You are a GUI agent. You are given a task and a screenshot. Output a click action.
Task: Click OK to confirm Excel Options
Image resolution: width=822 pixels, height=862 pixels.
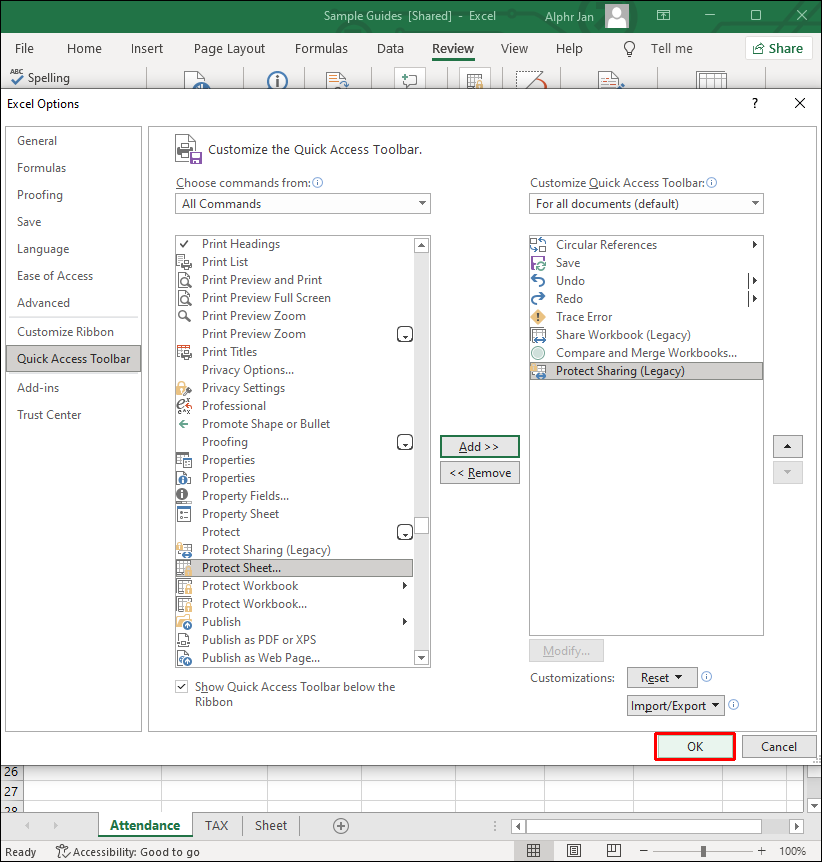click(x=695, y=747)
